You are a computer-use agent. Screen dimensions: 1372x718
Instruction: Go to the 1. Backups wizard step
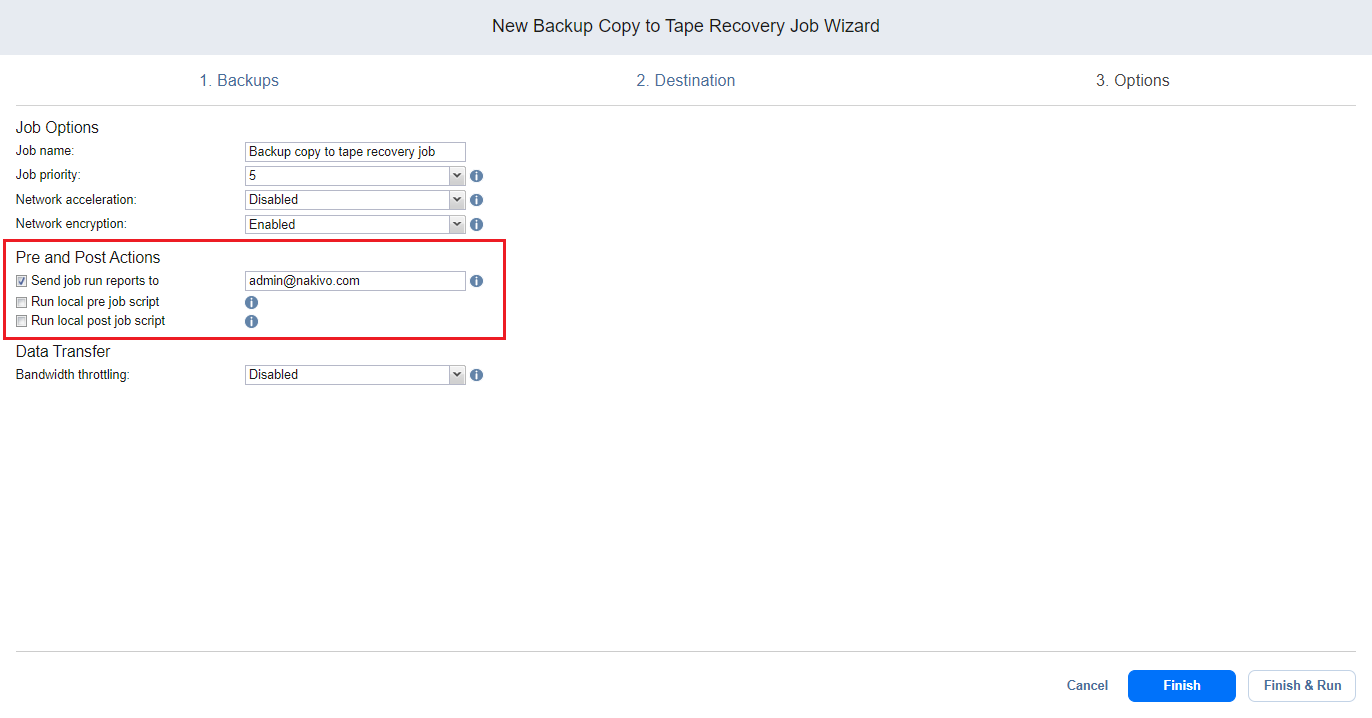pyautogui.click(x=239, y=81)
